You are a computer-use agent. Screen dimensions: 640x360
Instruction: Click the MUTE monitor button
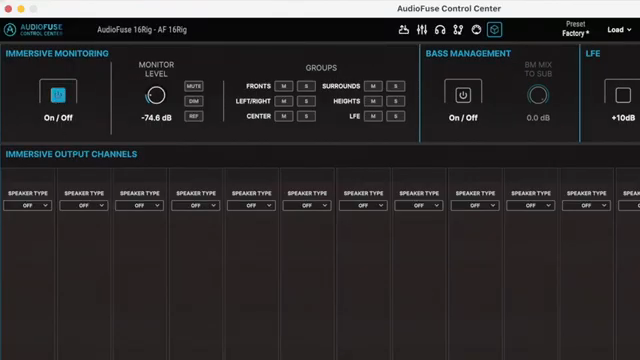pyautogui.click(x=194, y=86)
